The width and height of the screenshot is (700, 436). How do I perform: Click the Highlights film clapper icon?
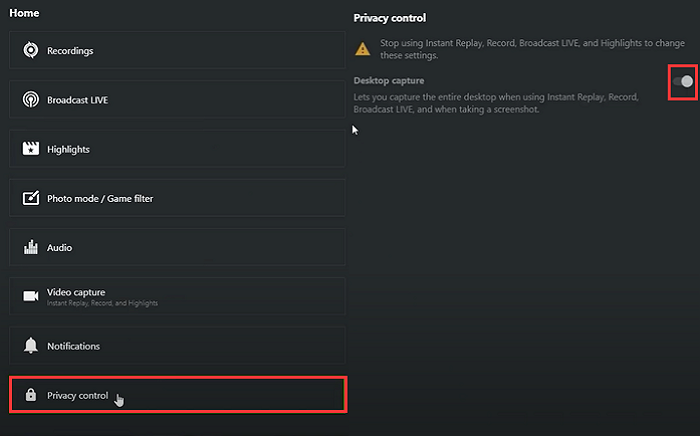30,149
